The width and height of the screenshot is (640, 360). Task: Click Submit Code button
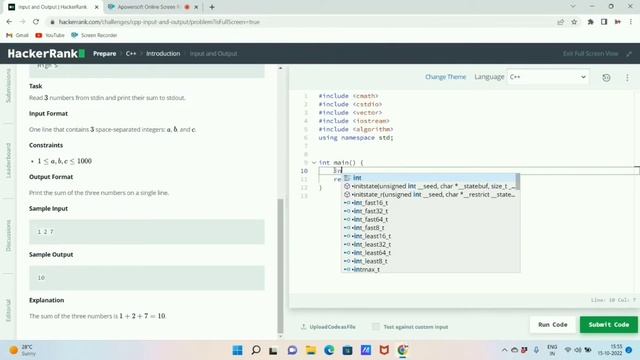(609, 324)
